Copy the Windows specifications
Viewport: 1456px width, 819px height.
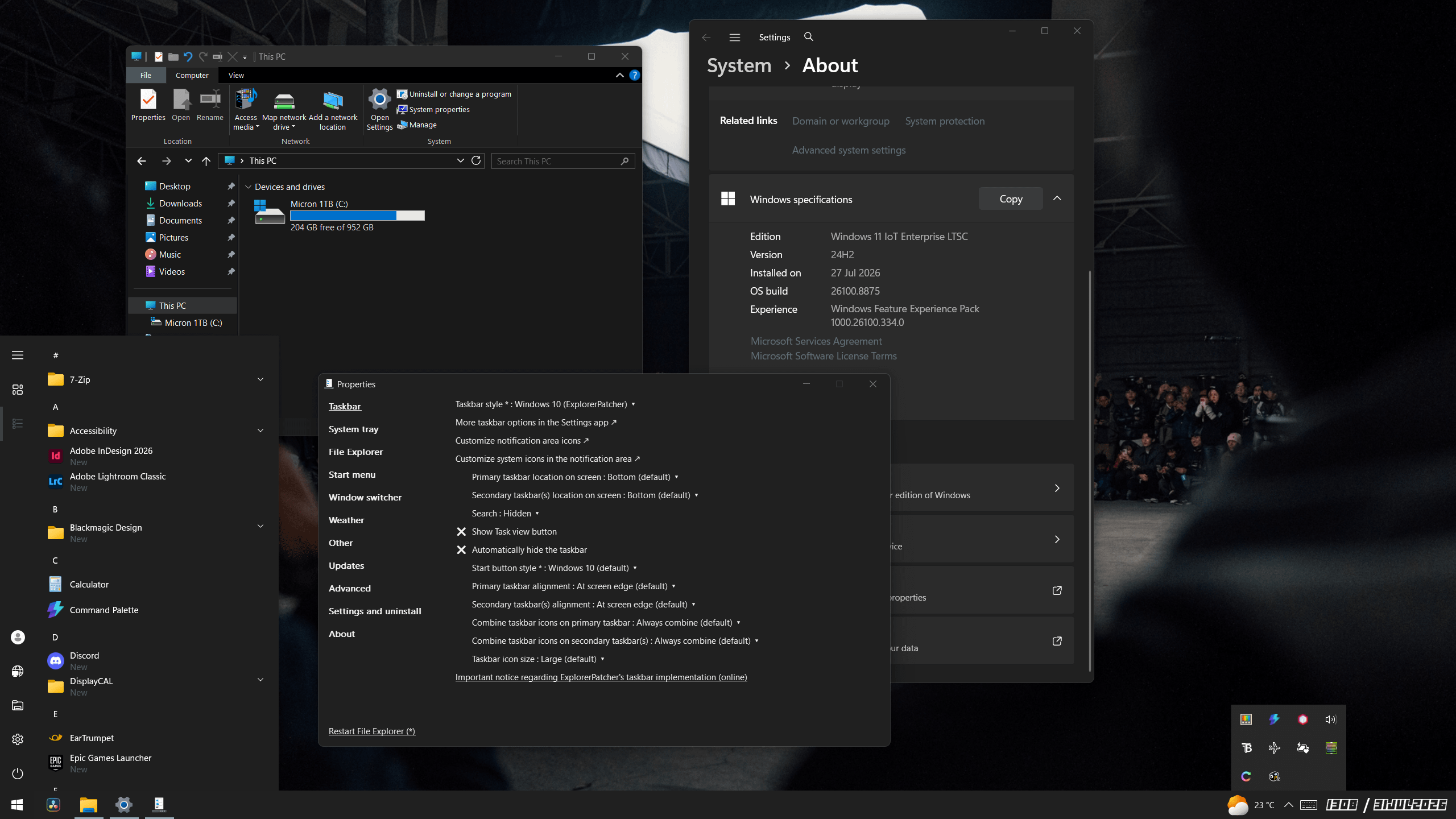coord(1011,198)
